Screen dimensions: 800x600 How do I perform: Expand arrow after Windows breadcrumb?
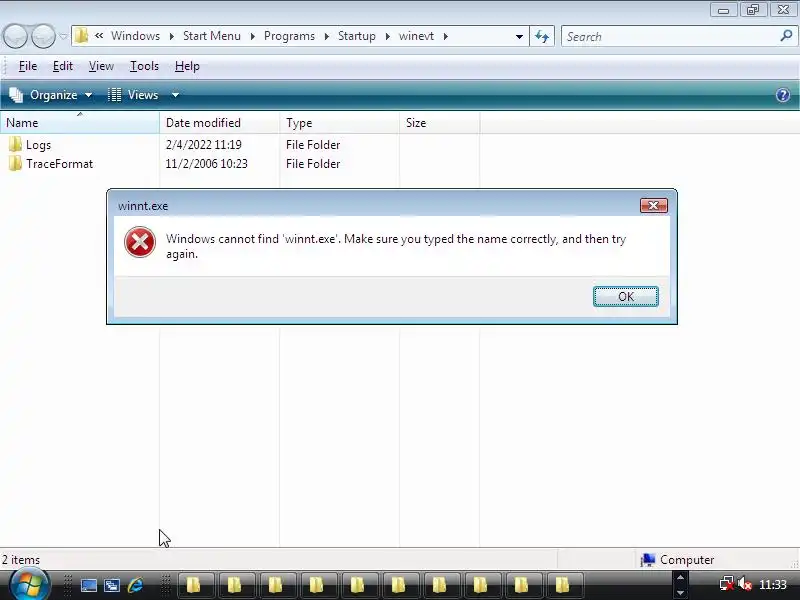[x=171, y=36]
